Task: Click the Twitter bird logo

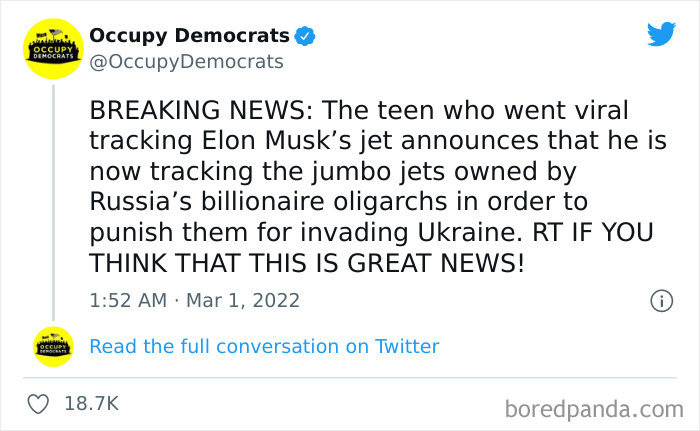Action: (x=661, y=35)
